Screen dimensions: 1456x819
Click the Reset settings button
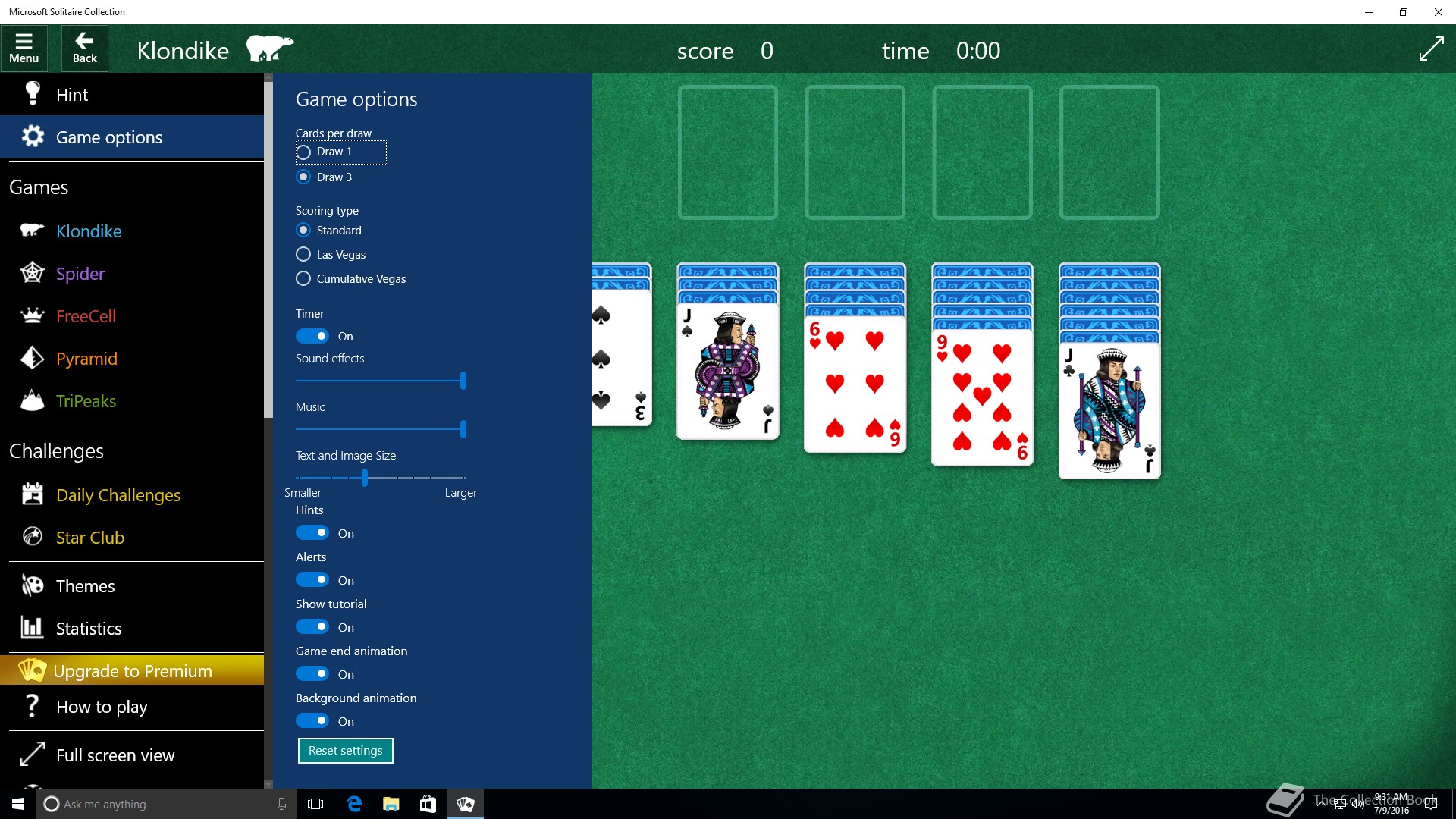pos(345,750)
